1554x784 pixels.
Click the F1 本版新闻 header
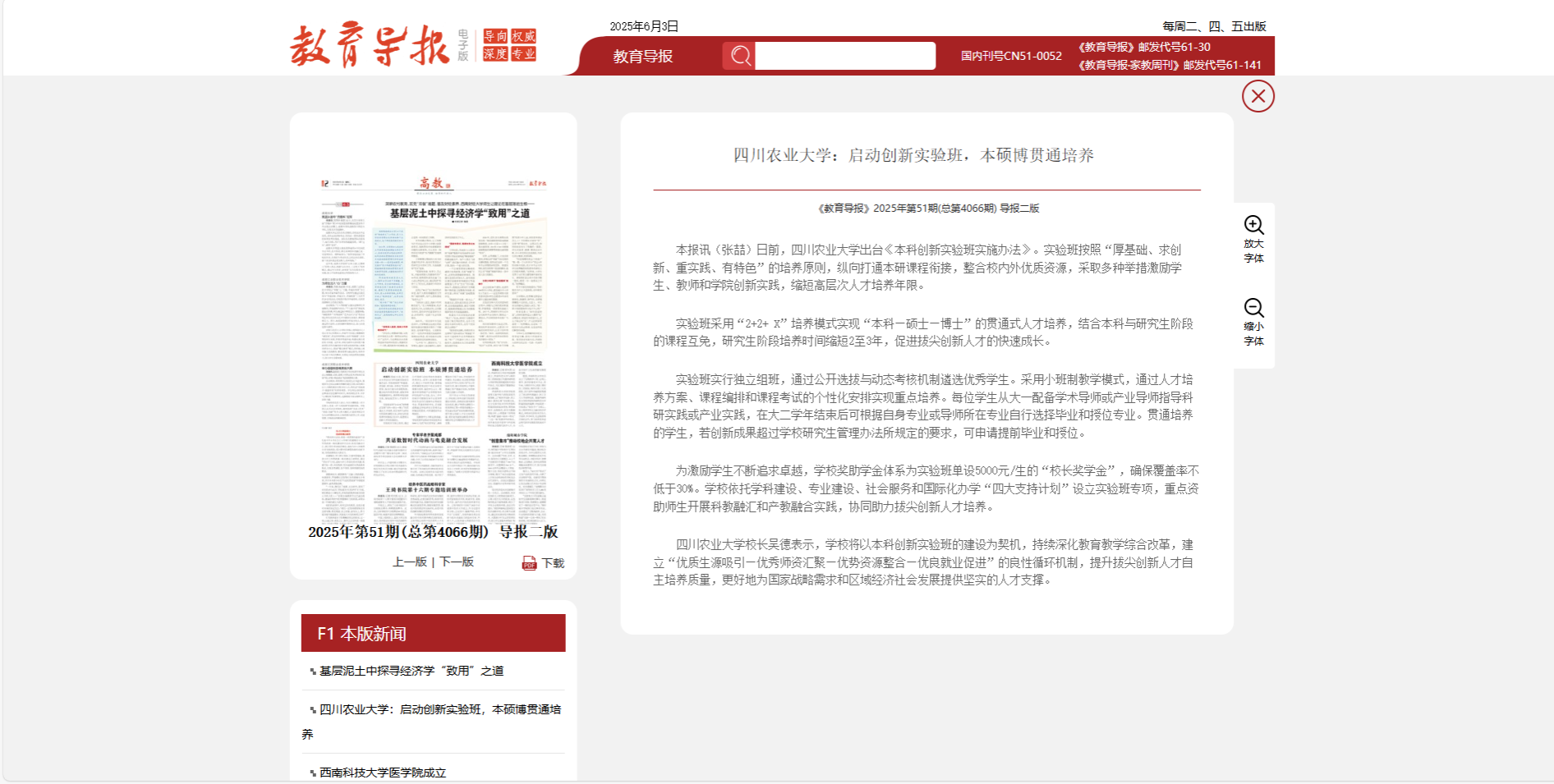pos(433,633)
